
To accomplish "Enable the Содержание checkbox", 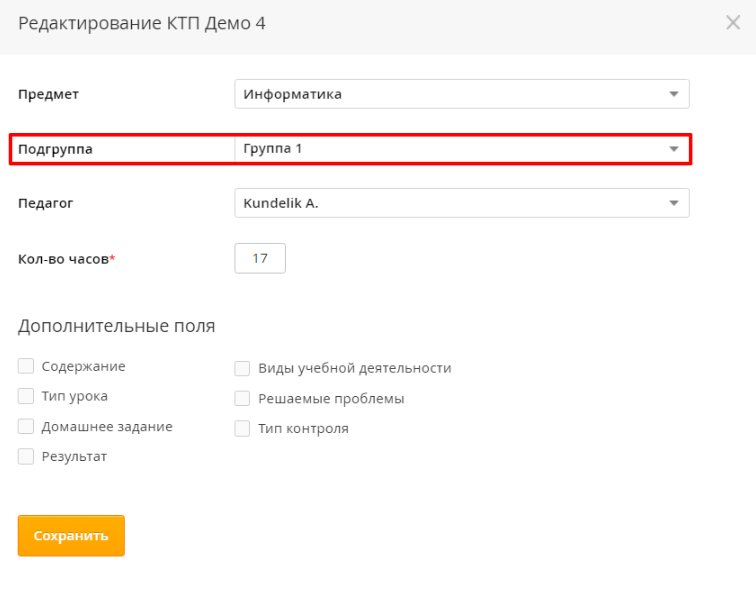I will pos(26,366).
